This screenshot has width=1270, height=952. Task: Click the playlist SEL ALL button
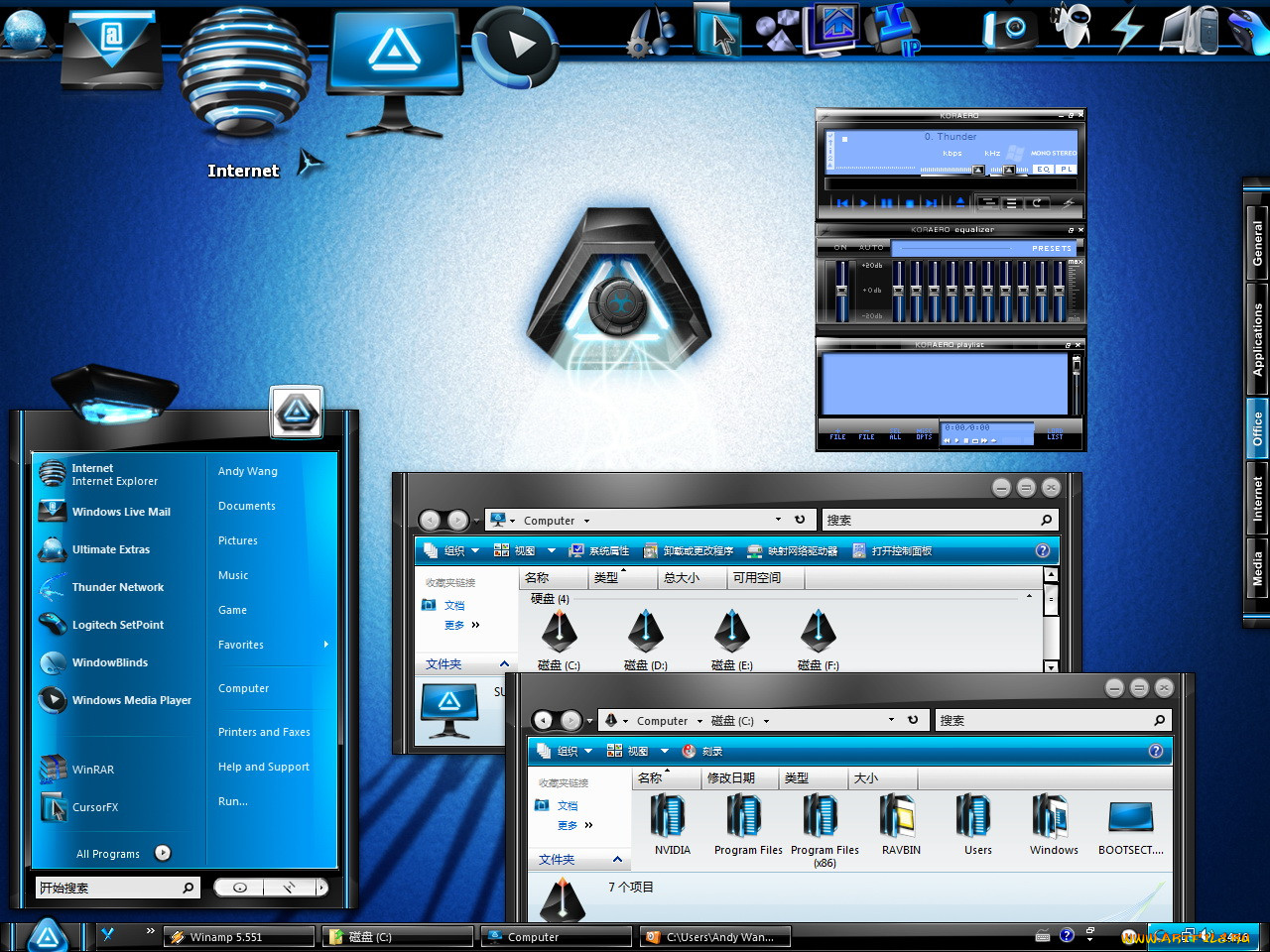(x=895, y=433)
